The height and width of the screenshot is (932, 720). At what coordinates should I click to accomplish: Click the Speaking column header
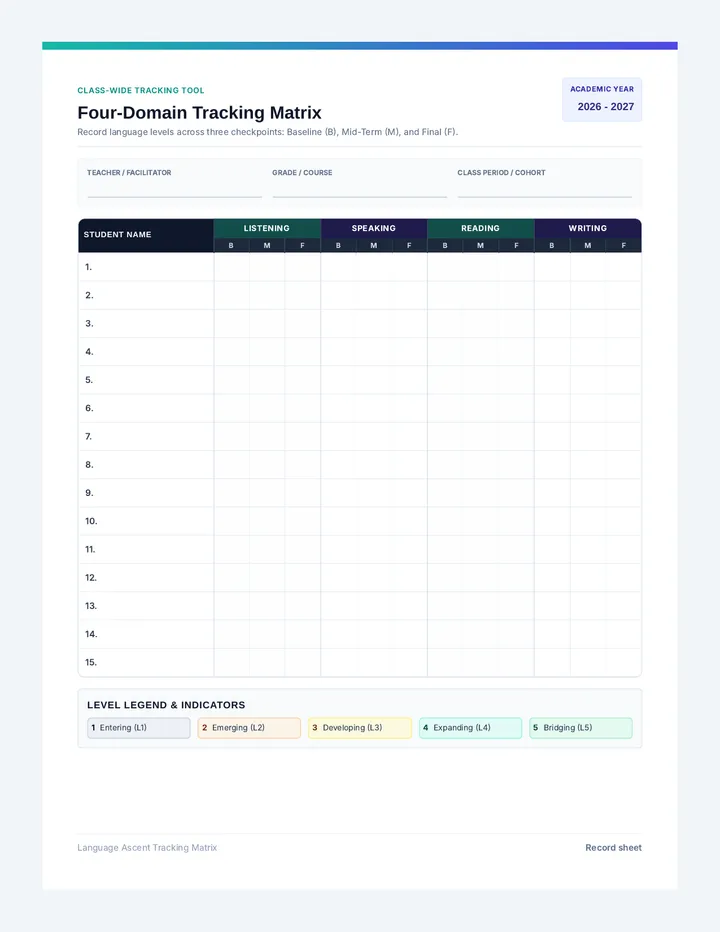(373, 228)
